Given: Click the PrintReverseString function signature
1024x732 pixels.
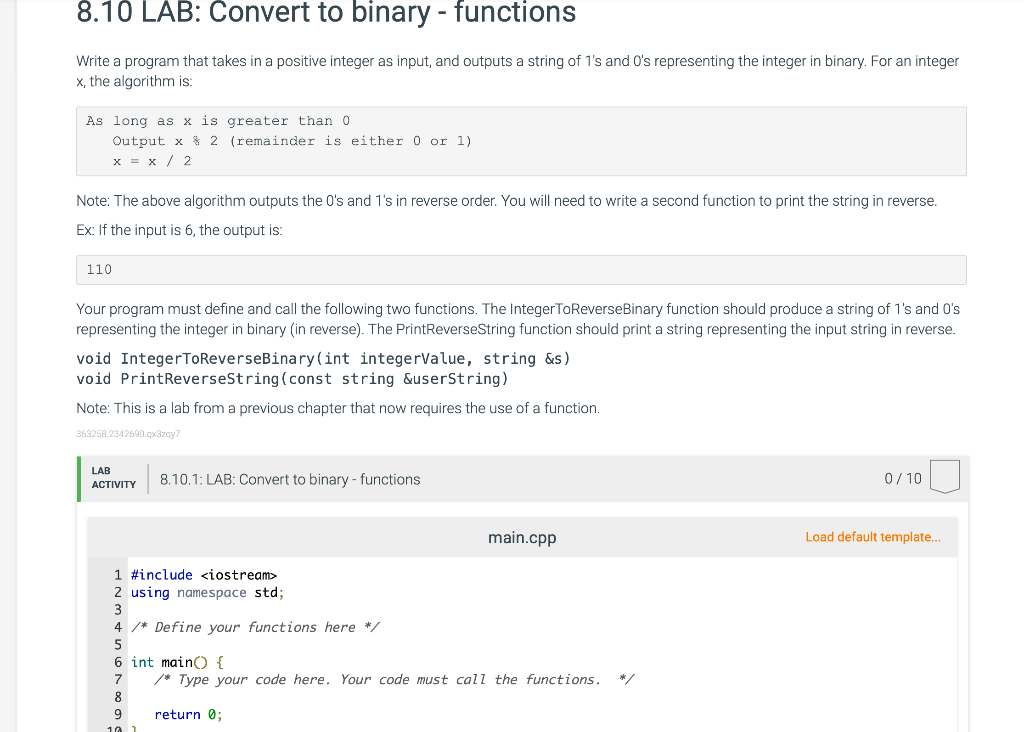Looking at the screenshot, I should coord(292,379).
